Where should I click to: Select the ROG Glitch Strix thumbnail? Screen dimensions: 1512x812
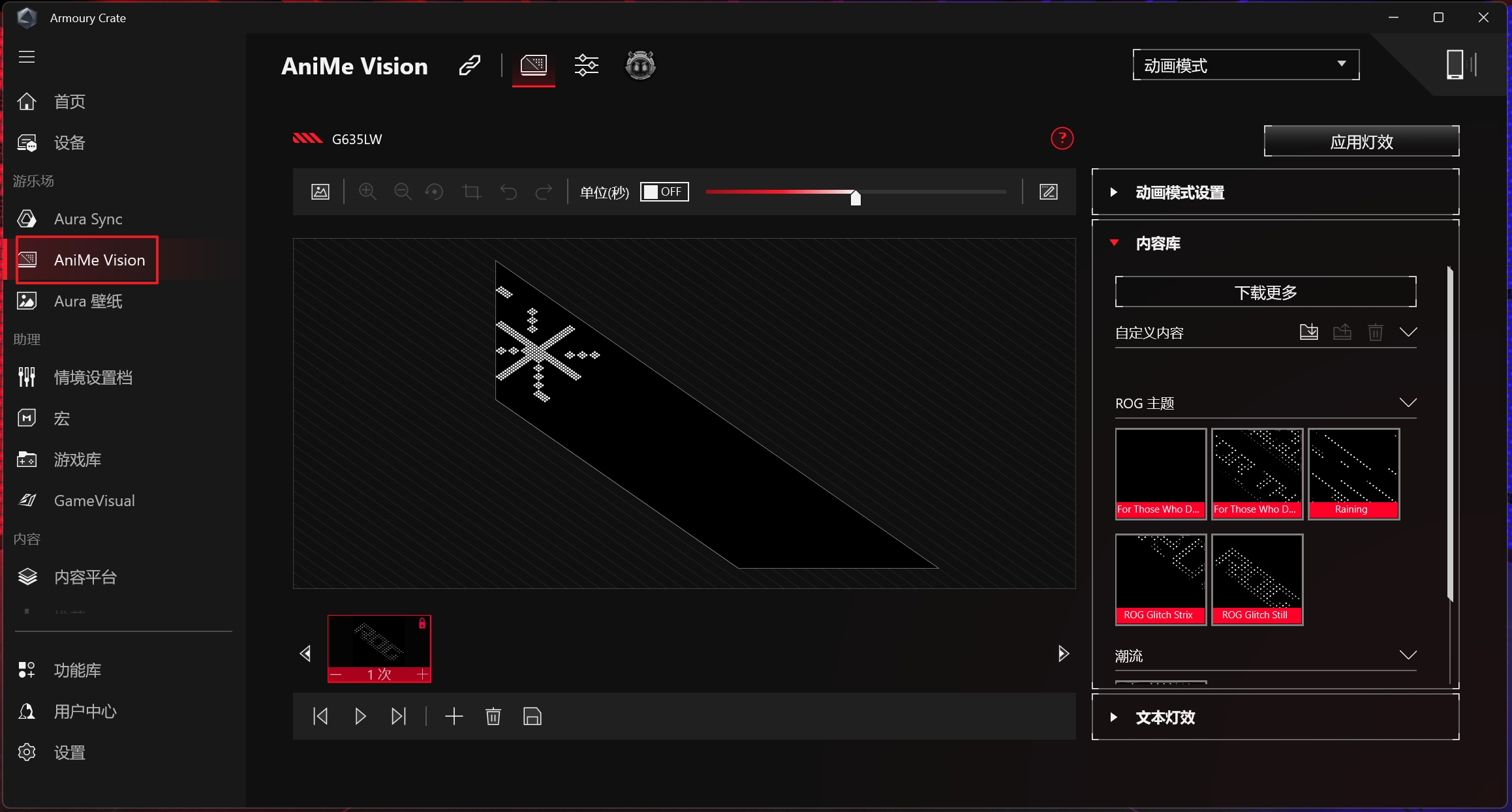click(x=1160, y=579)
